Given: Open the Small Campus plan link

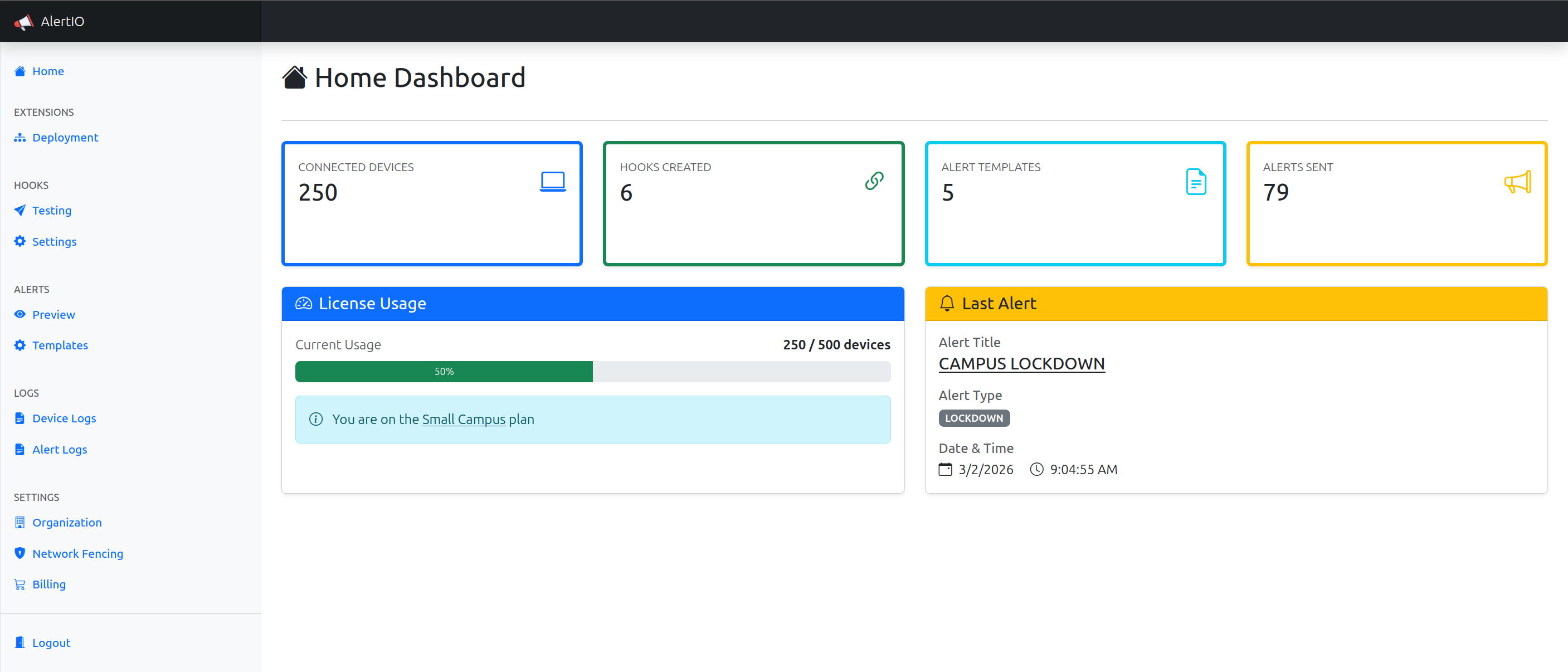Looking at the screenshot, I should click(463, 420).
